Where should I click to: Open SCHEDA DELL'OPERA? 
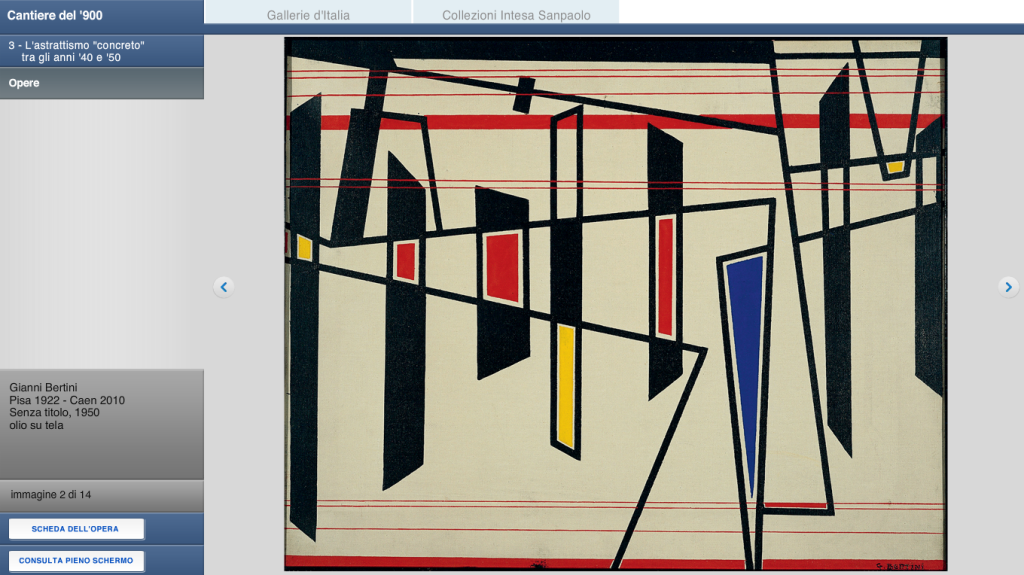click(x=76, y=529)
